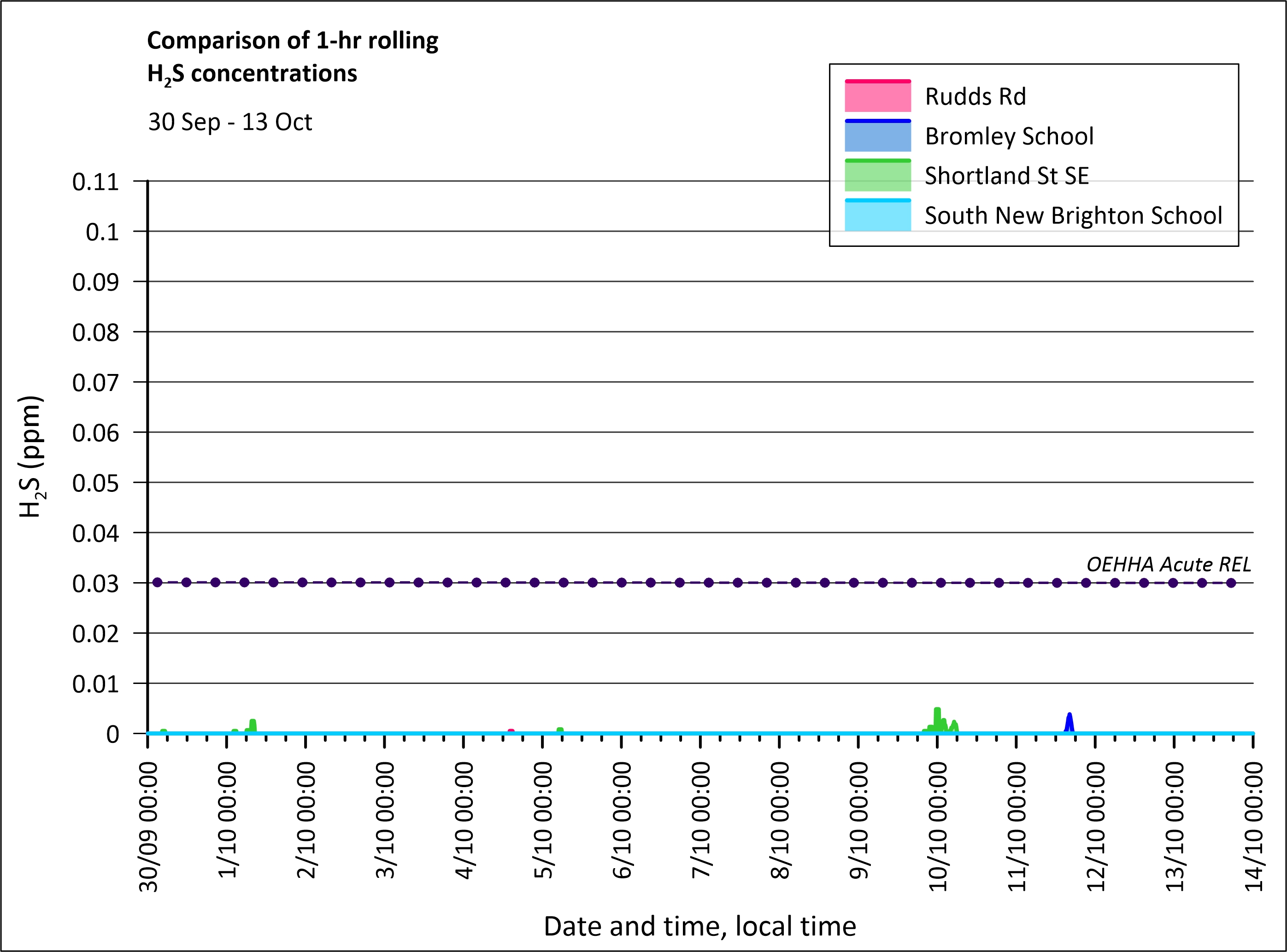
Task: Click the chart title Comparison of 1-hr rolling
Action: [292, 41]
